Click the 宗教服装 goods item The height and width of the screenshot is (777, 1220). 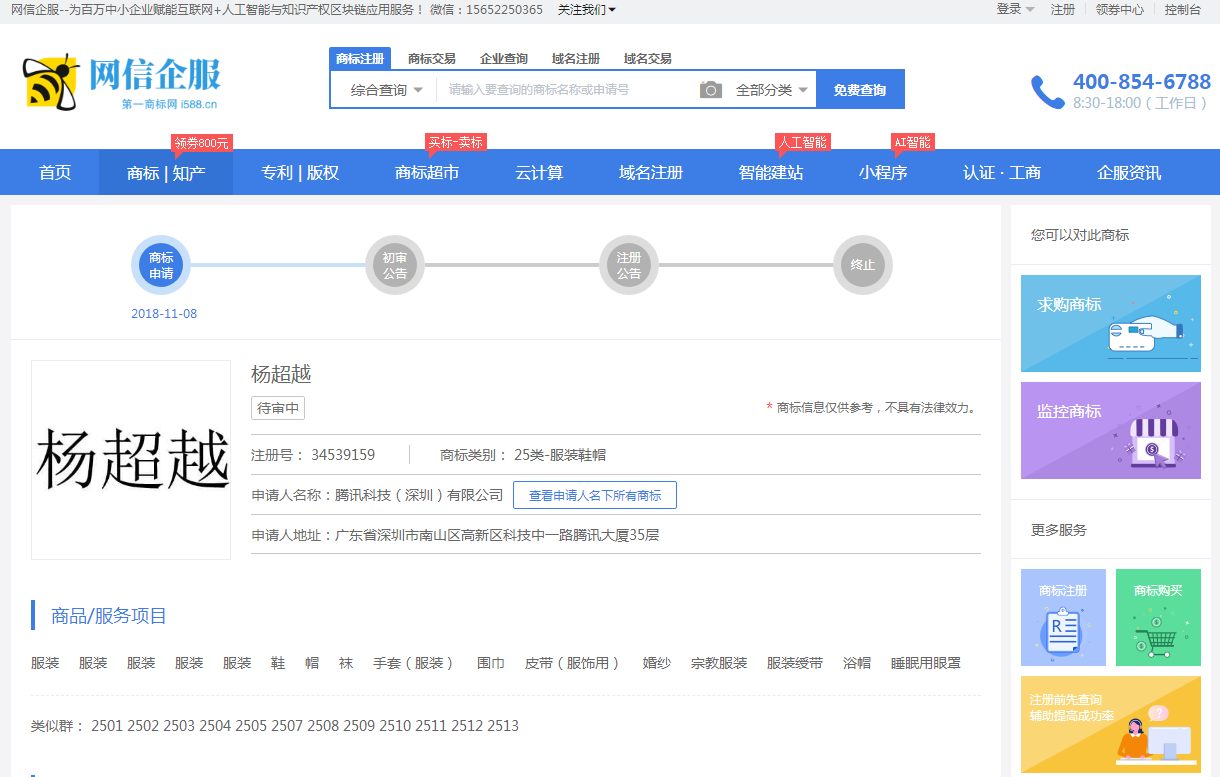[x=719, y=663]
